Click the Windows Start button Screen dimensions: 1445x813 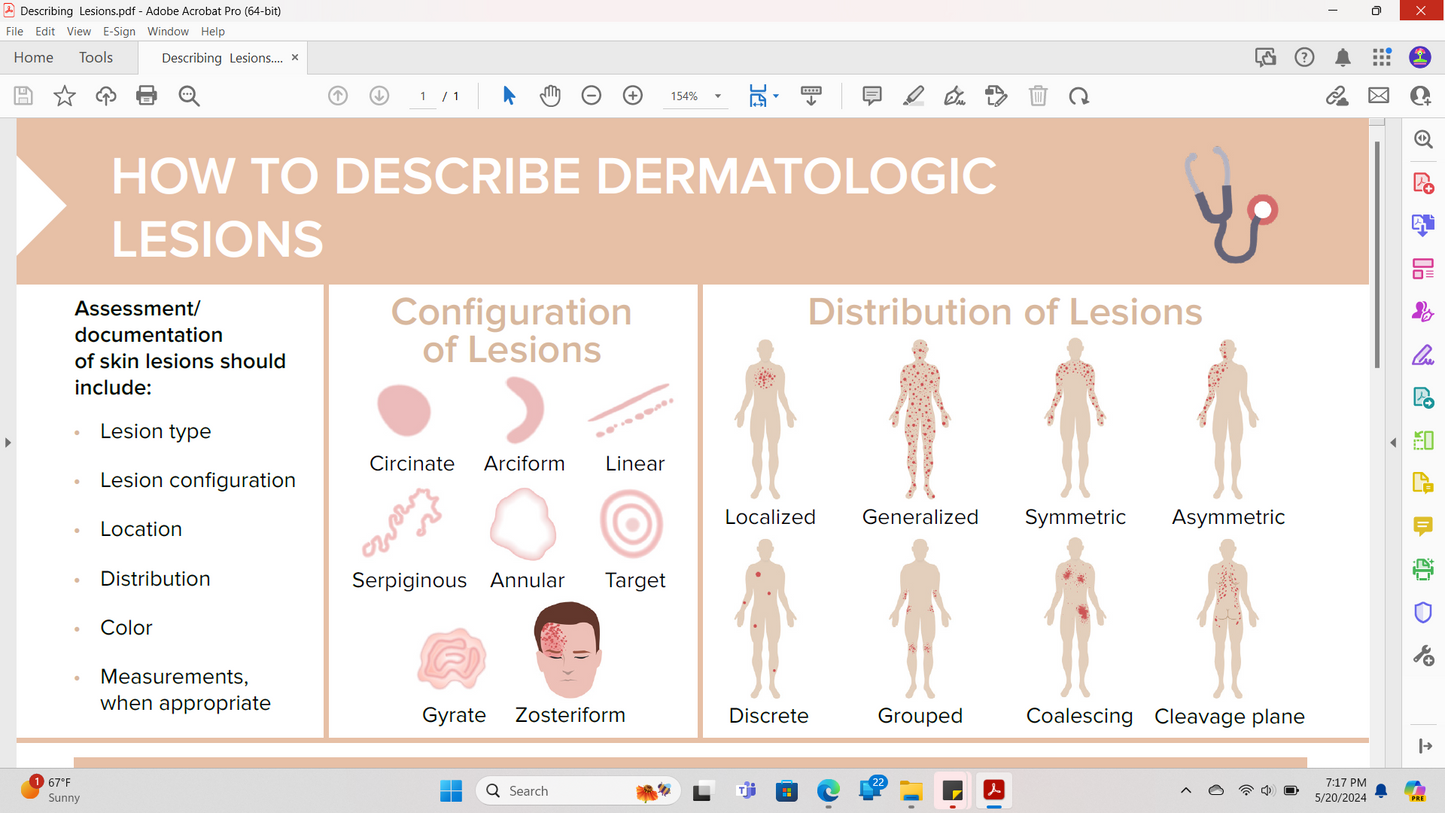tap(451, 791)
